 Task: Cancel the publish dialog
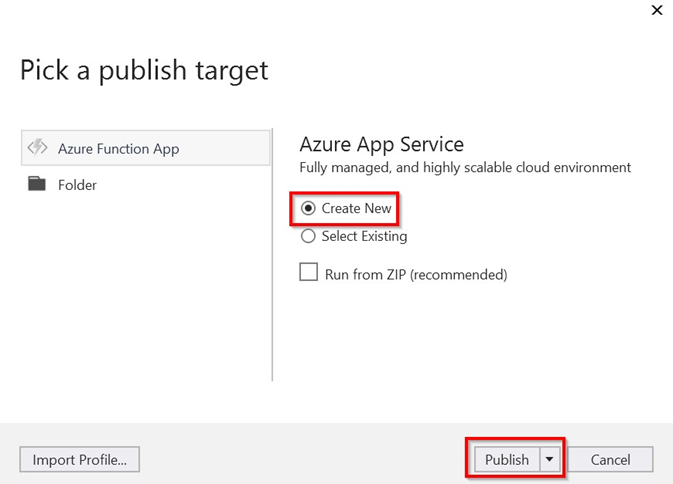pyautogui.click(x=610, y=459)
